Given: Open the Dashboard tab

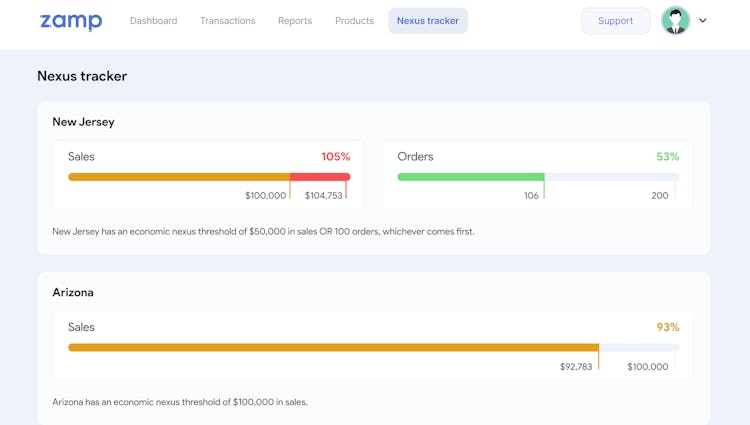Looking at the screenshot, I should tap(153, 21).
